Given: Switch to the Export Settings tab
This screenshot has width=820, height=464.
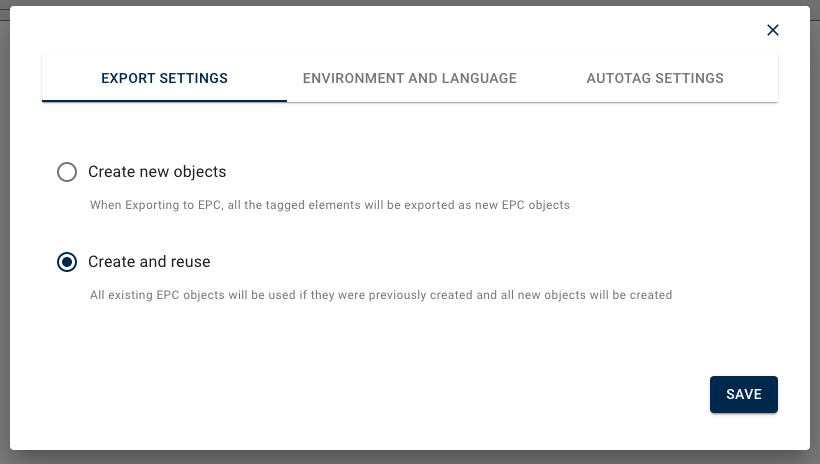Looking at the screenshot, I should coord(164,78).
